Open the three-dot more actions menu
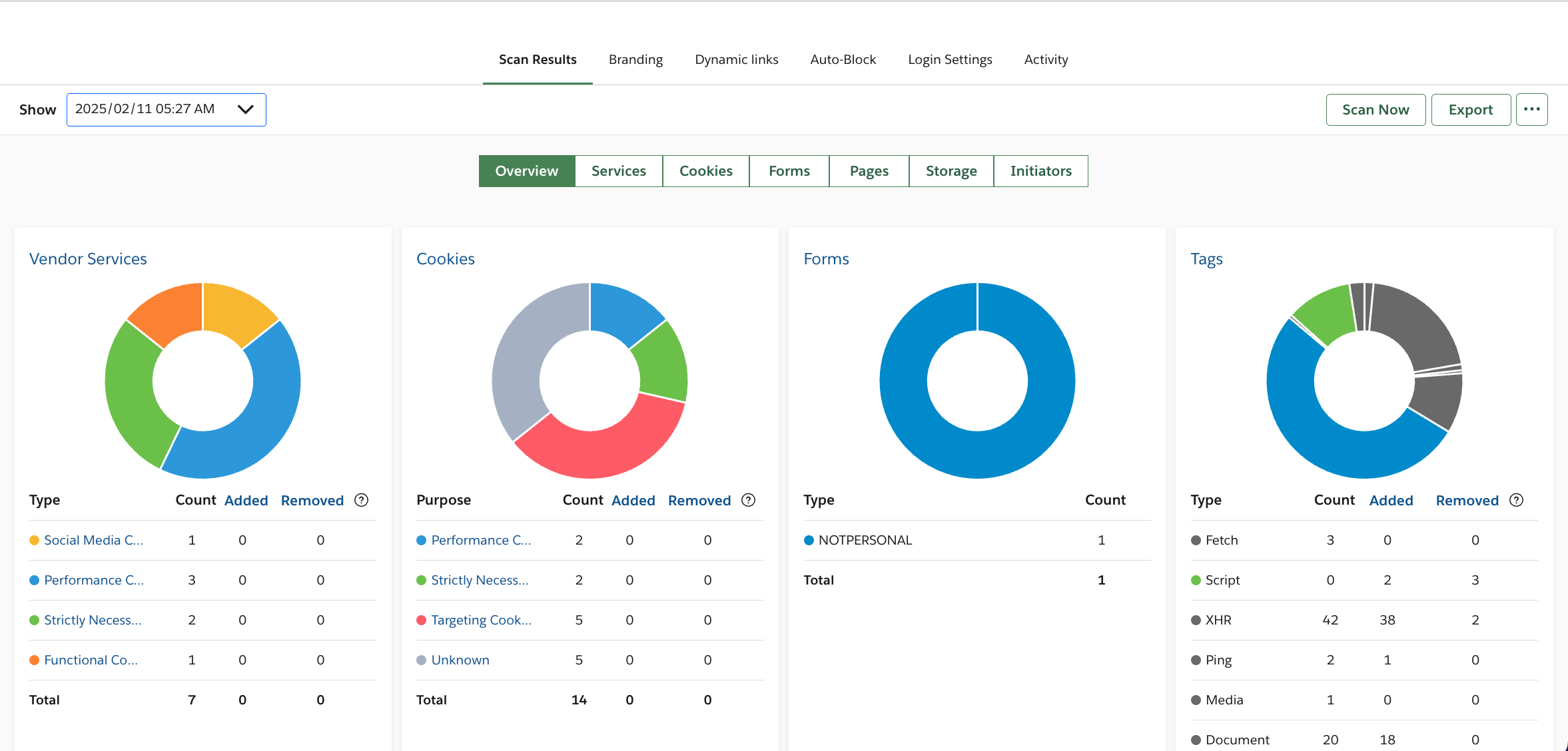 (x=1531, y=109)
